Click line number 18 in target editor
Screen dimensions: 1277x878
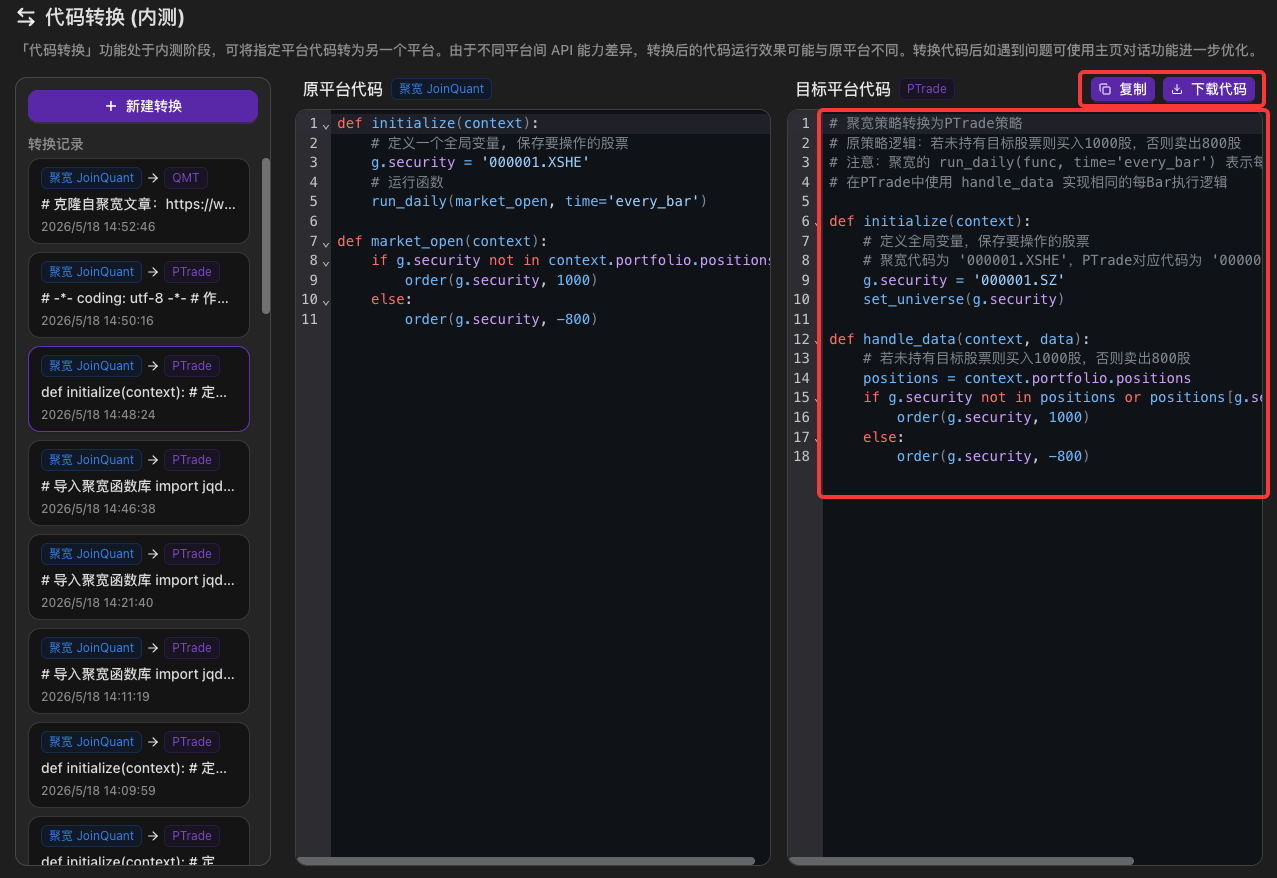[x=801, y=456]
